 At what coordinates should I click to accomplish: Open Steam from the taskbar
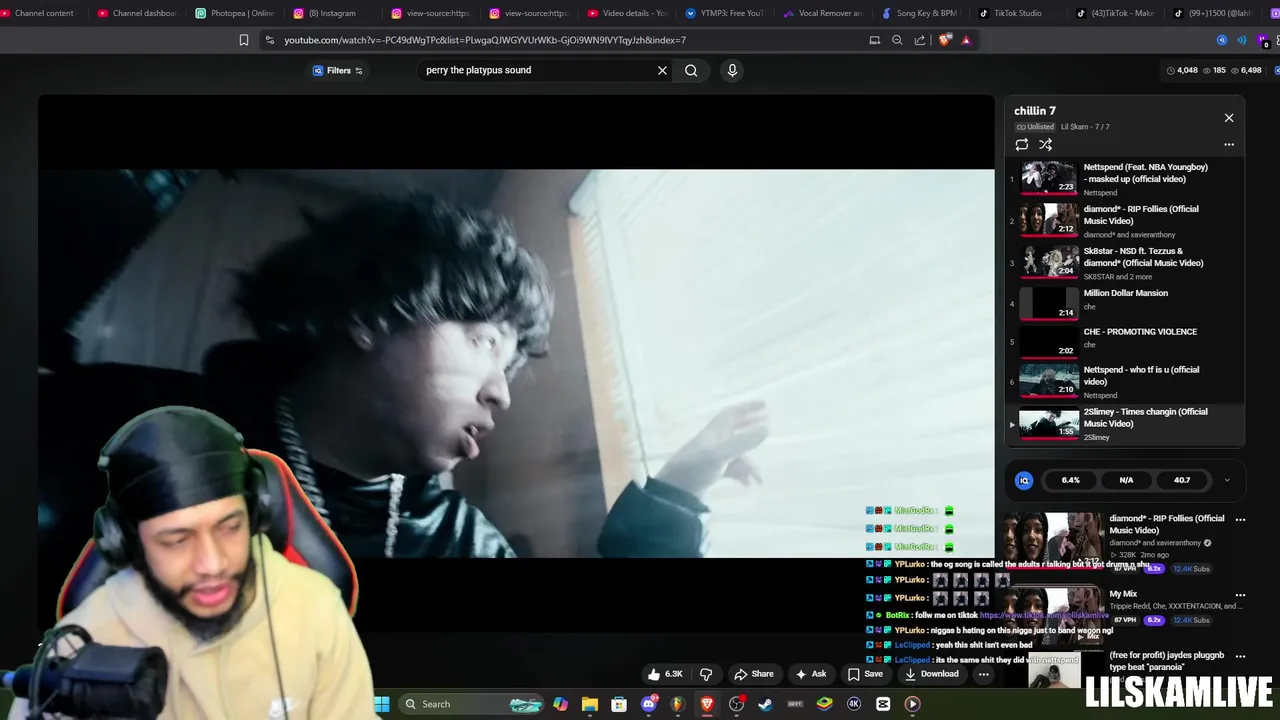(x=766, y=704)
